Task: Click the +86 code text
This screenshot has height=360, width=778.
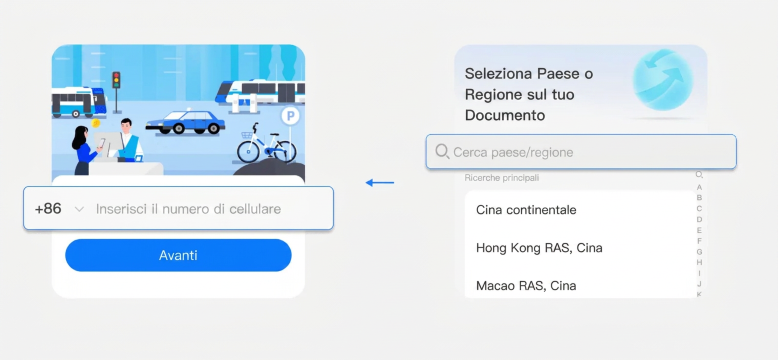Action: [48, 209]
